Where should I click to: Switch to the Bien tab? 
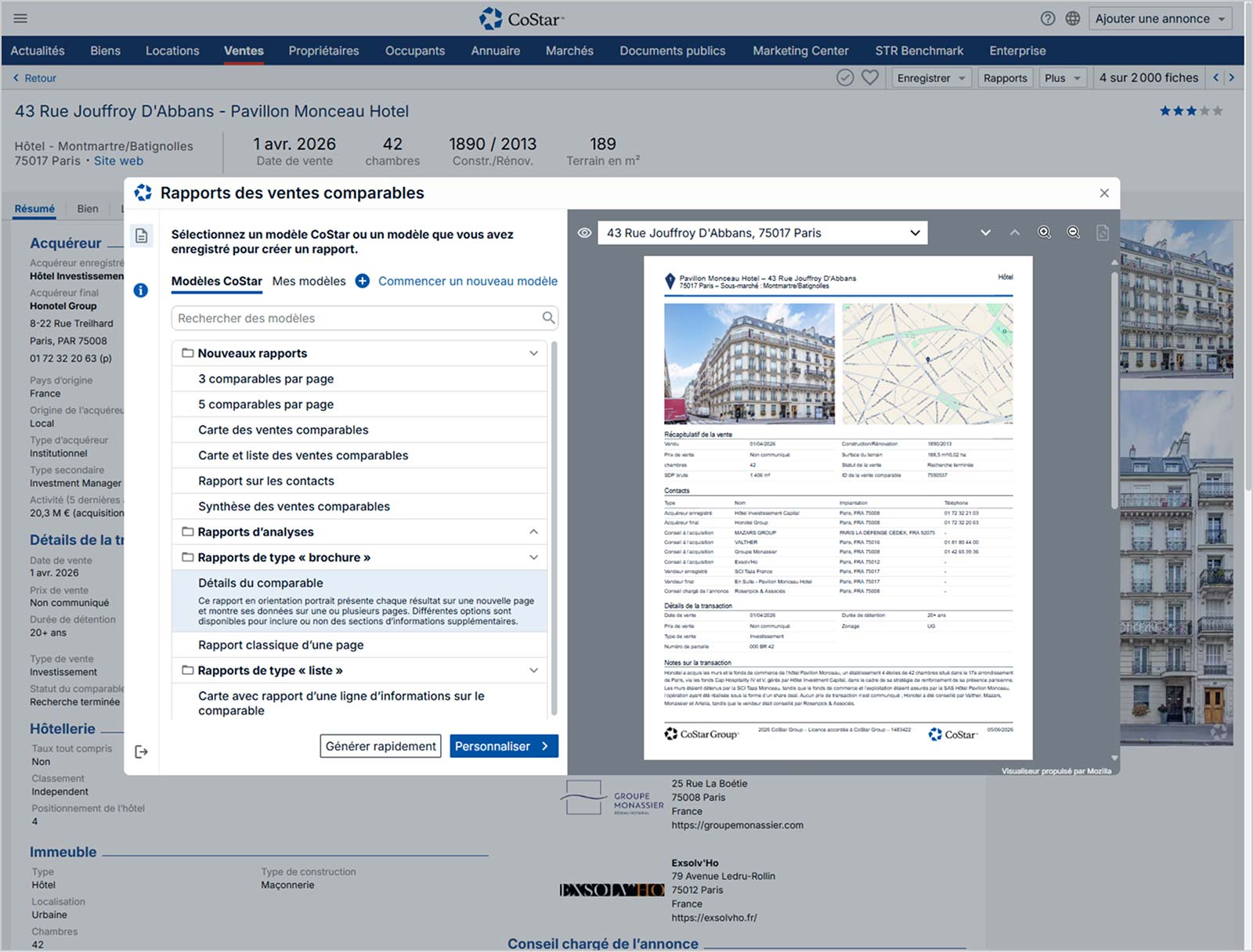point(88,209)
